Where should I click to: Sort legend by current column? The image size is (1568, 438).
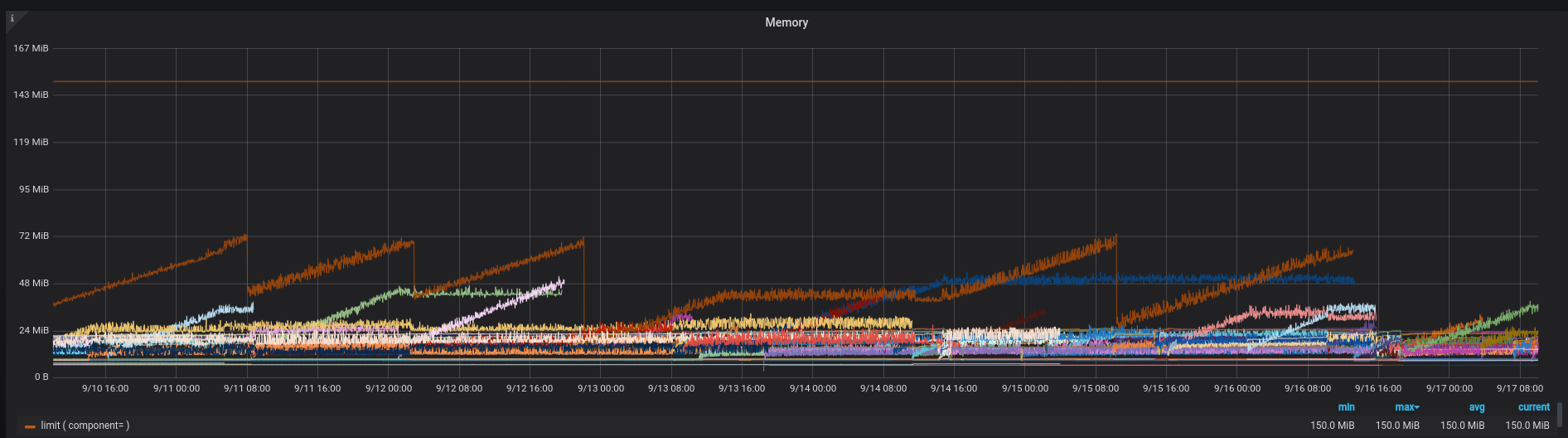tap(1533, 407)
